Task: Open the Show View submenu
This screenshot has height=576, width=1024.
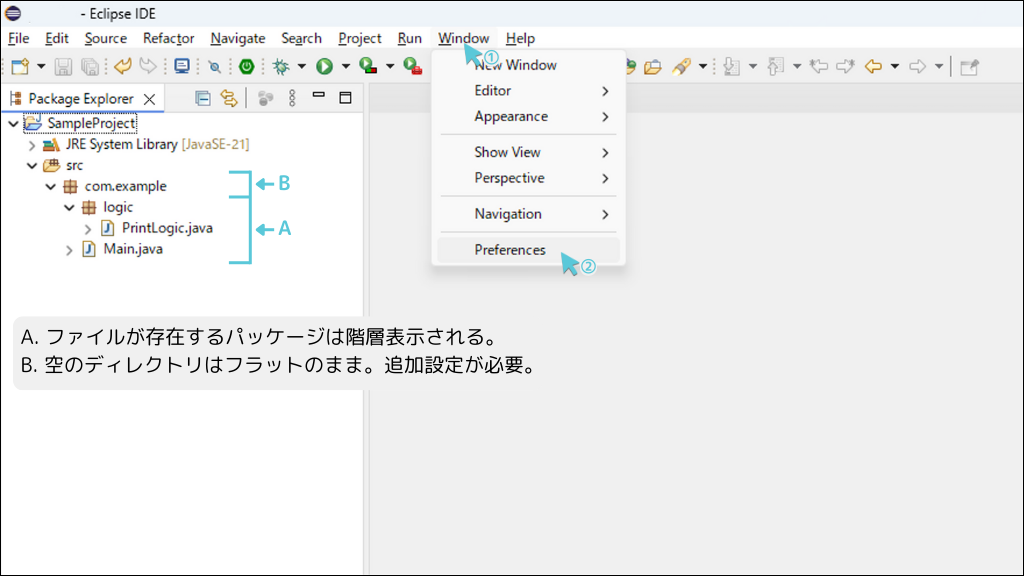Action: pyautogui.click(x=528, y=152)
